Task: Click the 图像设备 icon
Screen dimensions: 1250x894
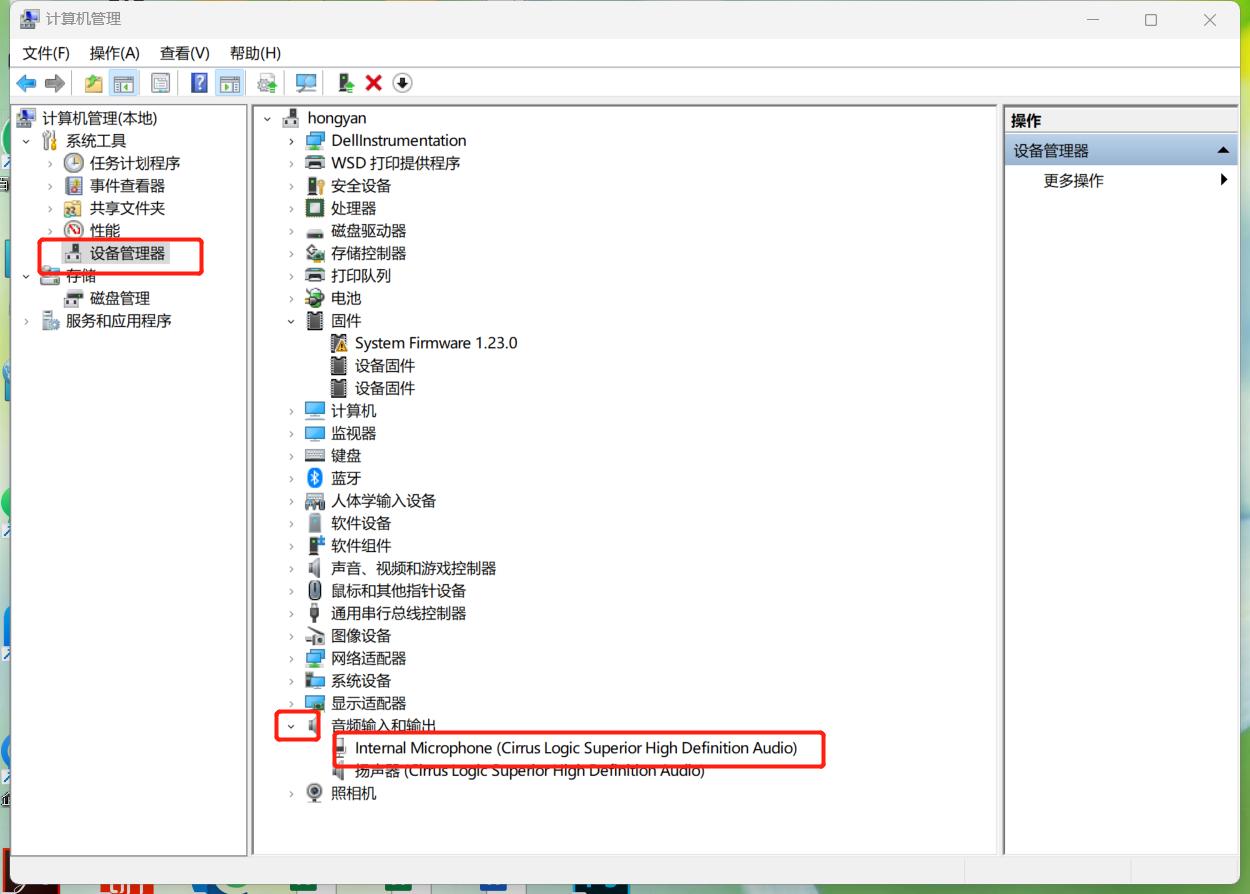Action: coord(315,636)
